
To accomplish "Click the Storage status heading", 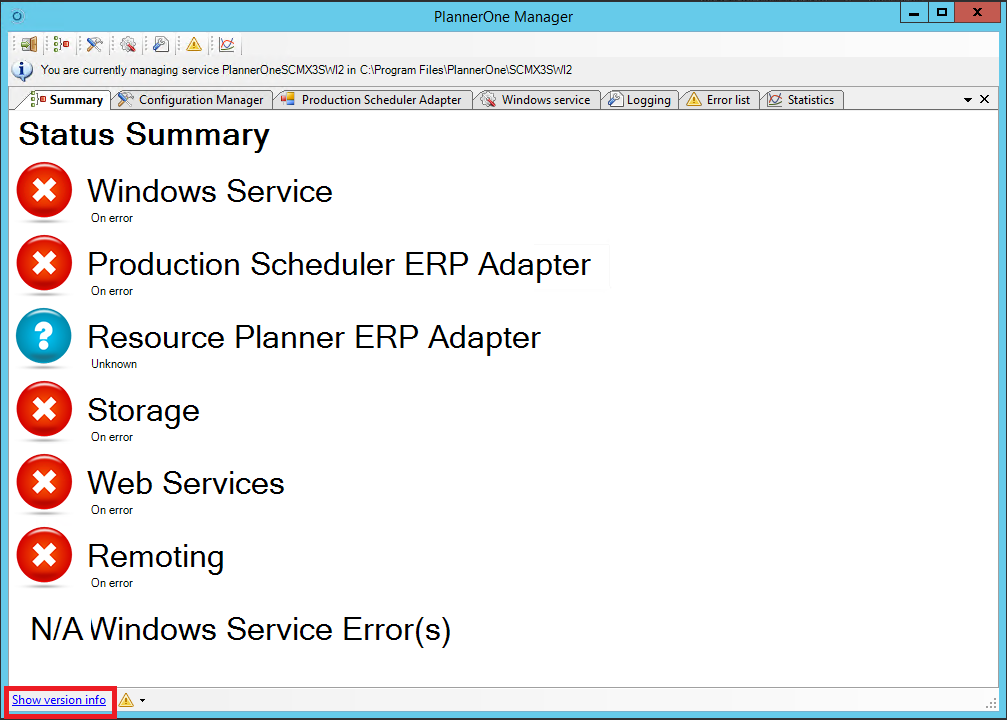I will (x=144, y=411).
